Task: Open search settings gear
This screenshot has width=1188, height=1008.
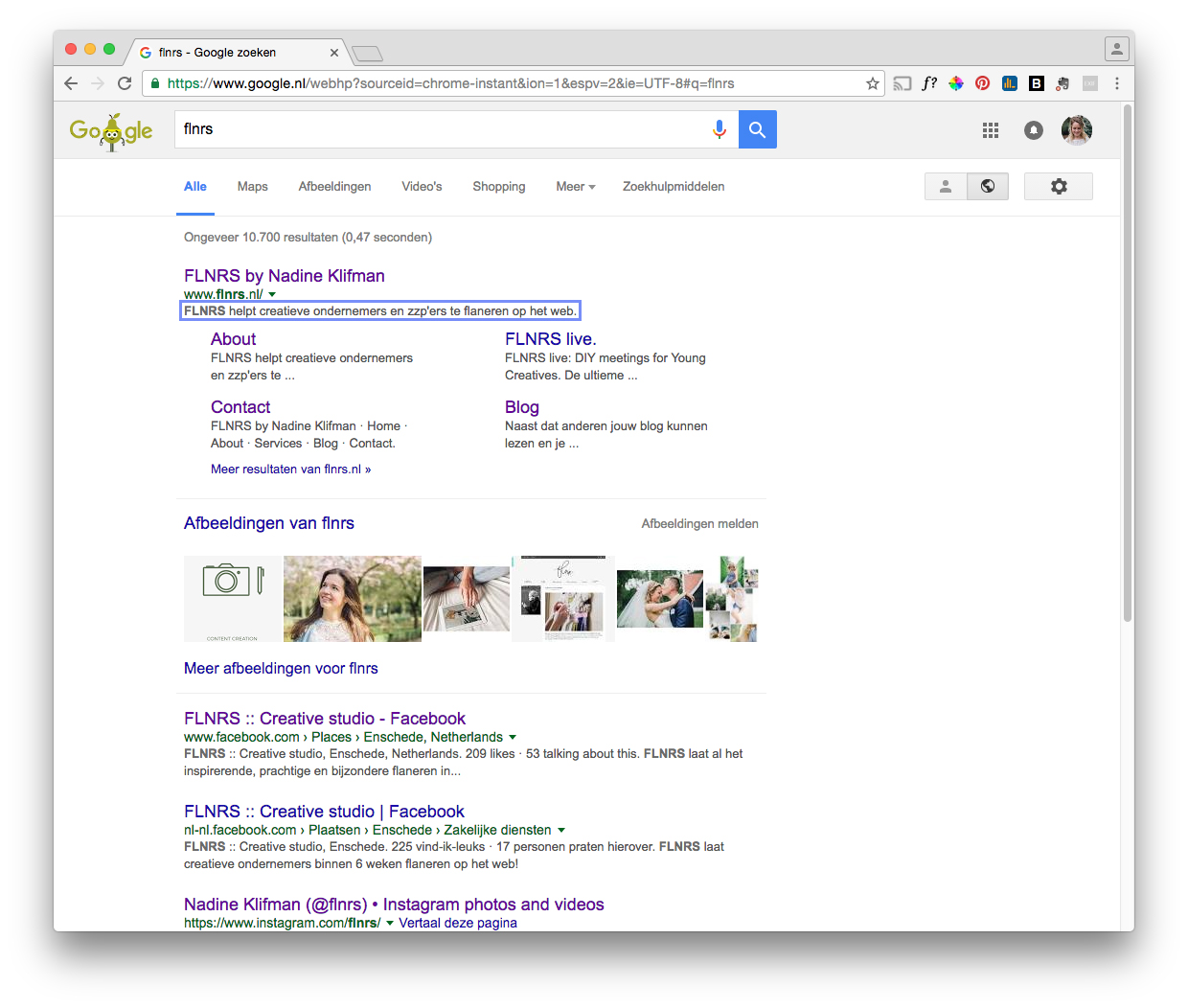Action: [x=1059, y=186]
